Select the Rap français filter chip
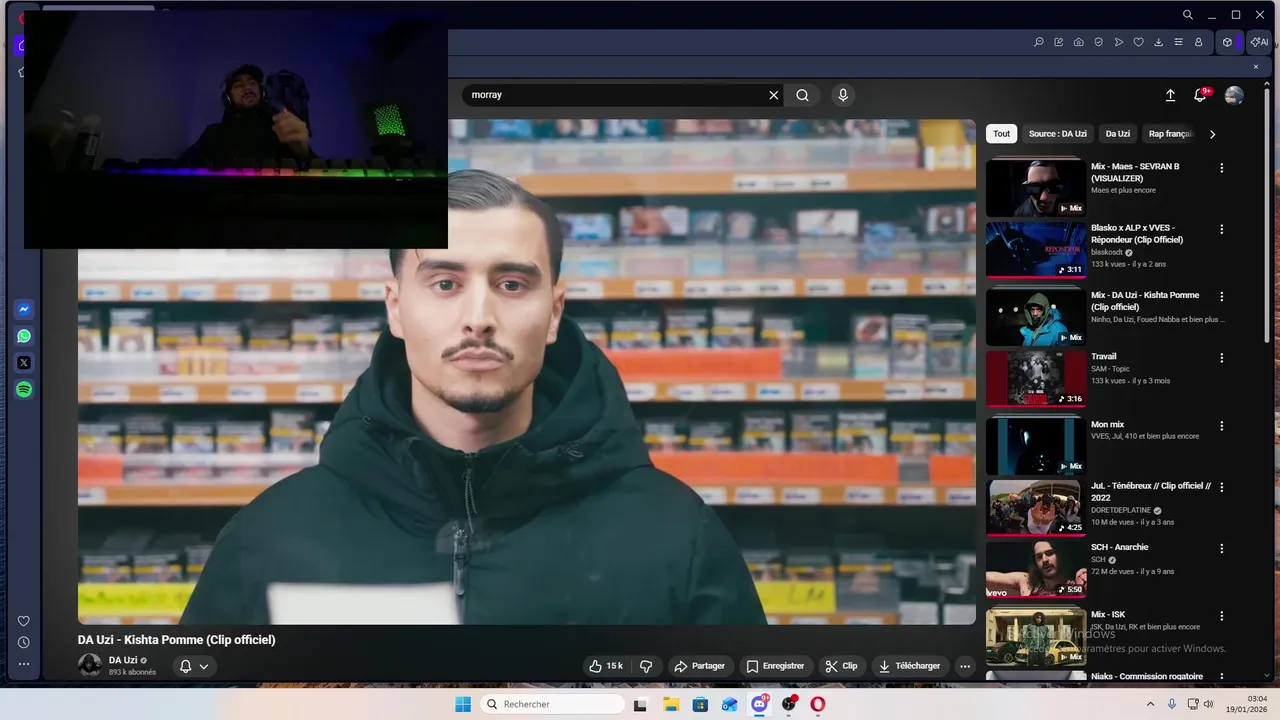Screen dimensions: 1280x720 click(1170, 134)
